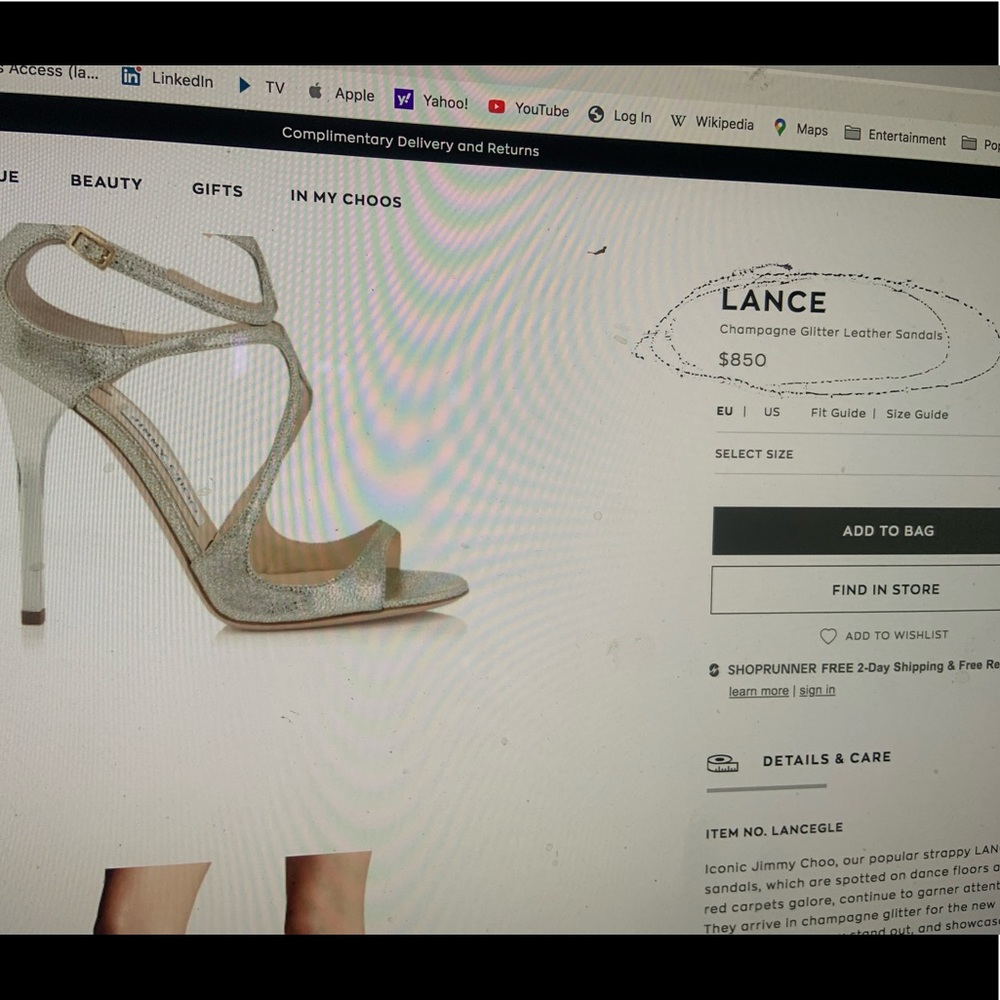Click the Wikipedia bookmark label

(724, 122)
